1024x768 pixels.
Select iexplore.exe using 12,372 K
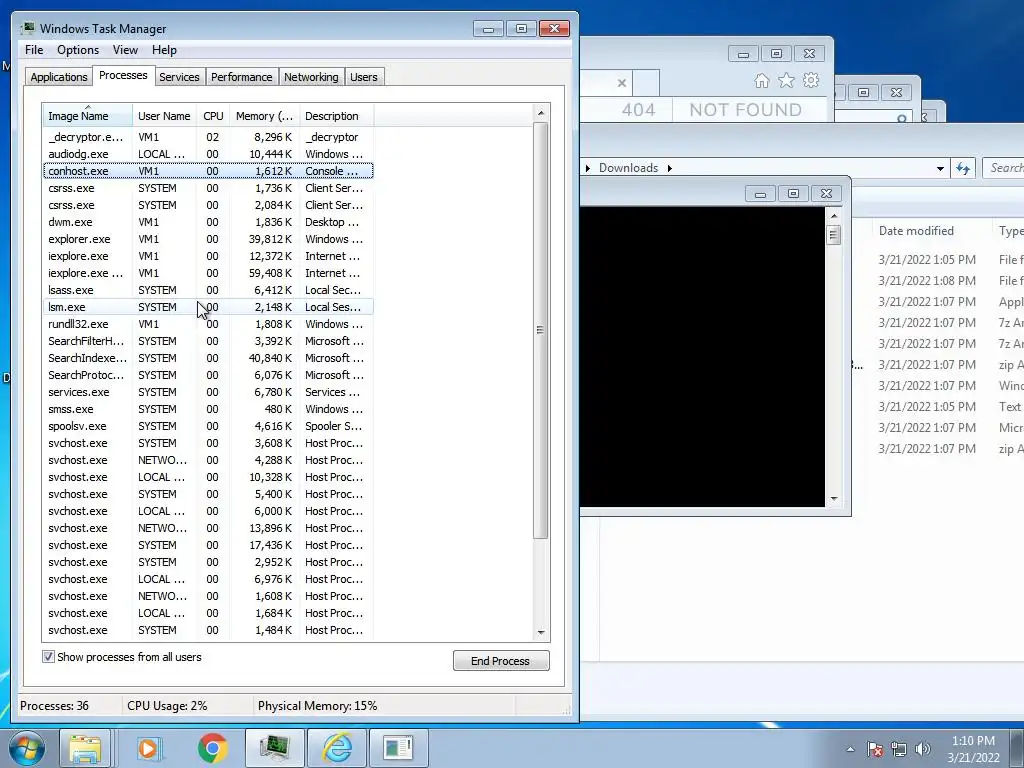pyautogui.click(x=208, y=256)
